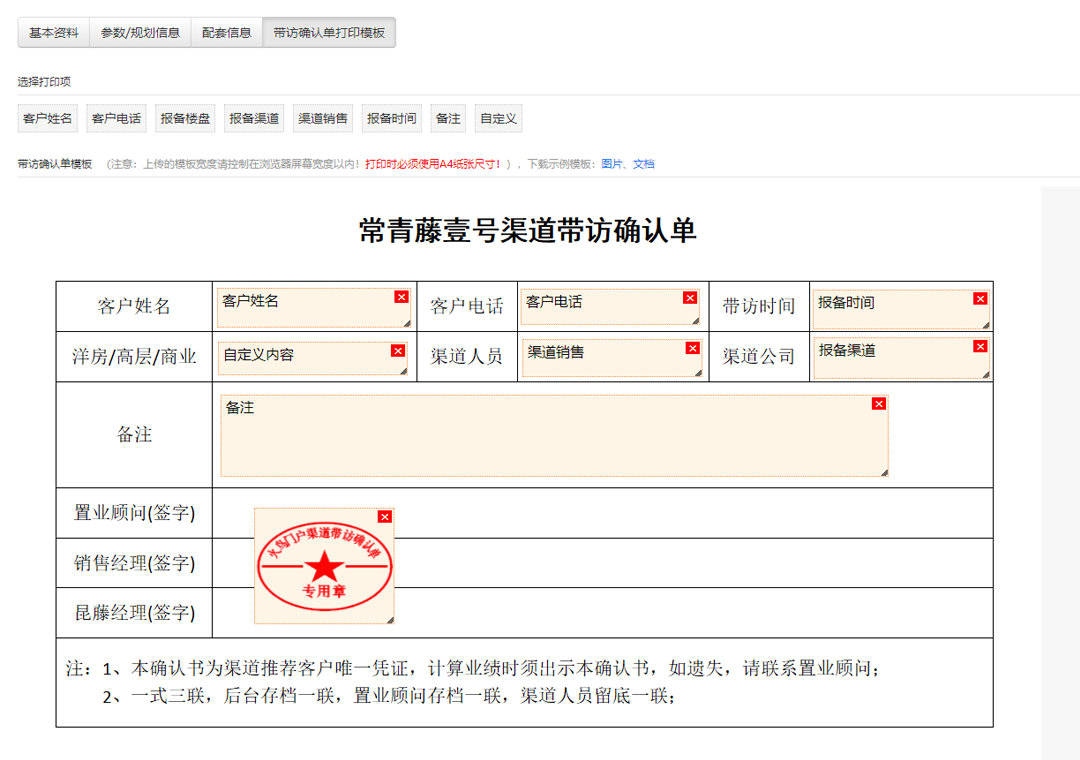The width and height of the screenshot is (1080, 760).
Task: Download the 图片 sample template
Action: (612, 164)
